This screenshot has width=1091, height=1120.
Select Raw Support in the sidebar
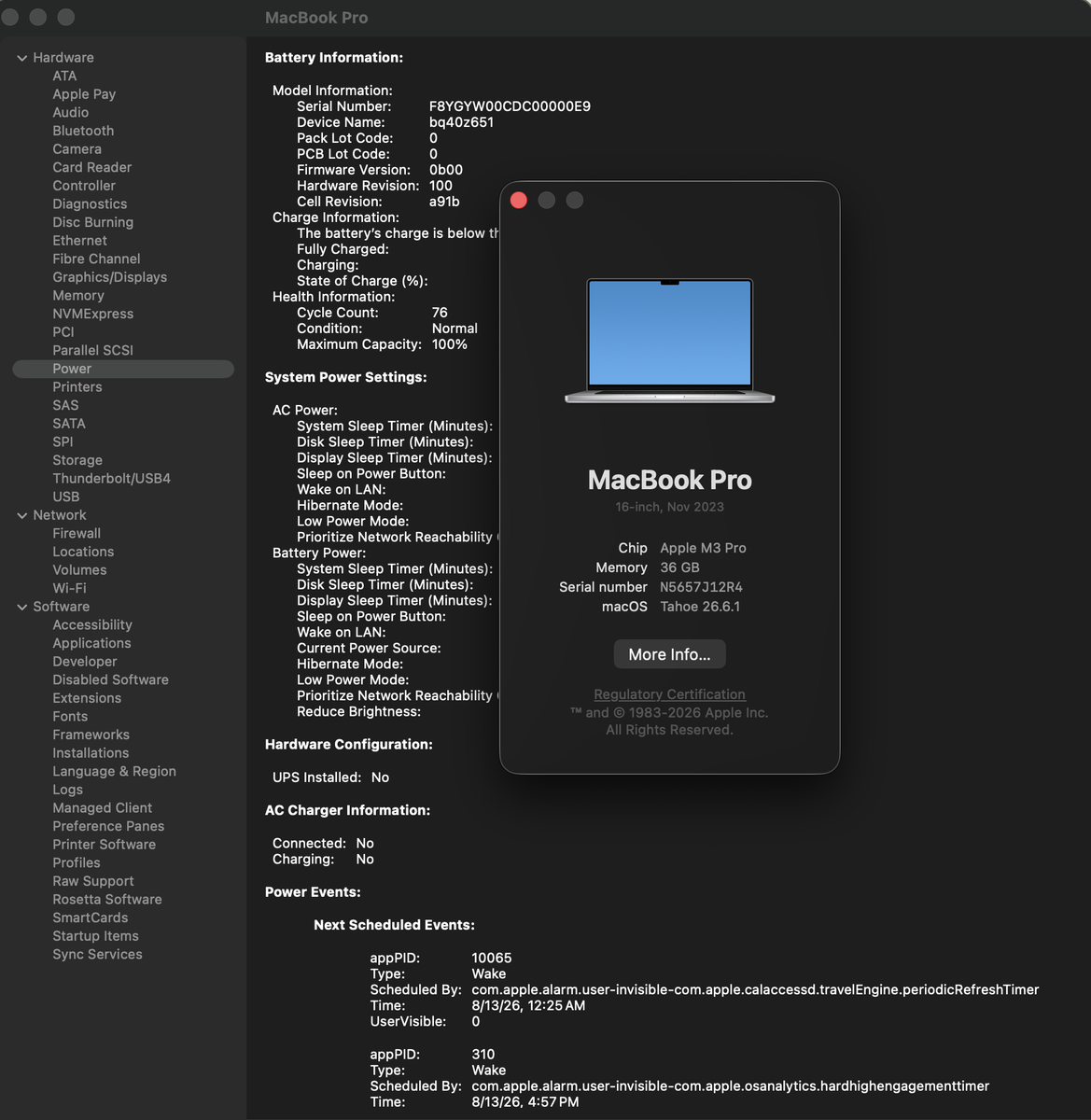pos(93,881)
